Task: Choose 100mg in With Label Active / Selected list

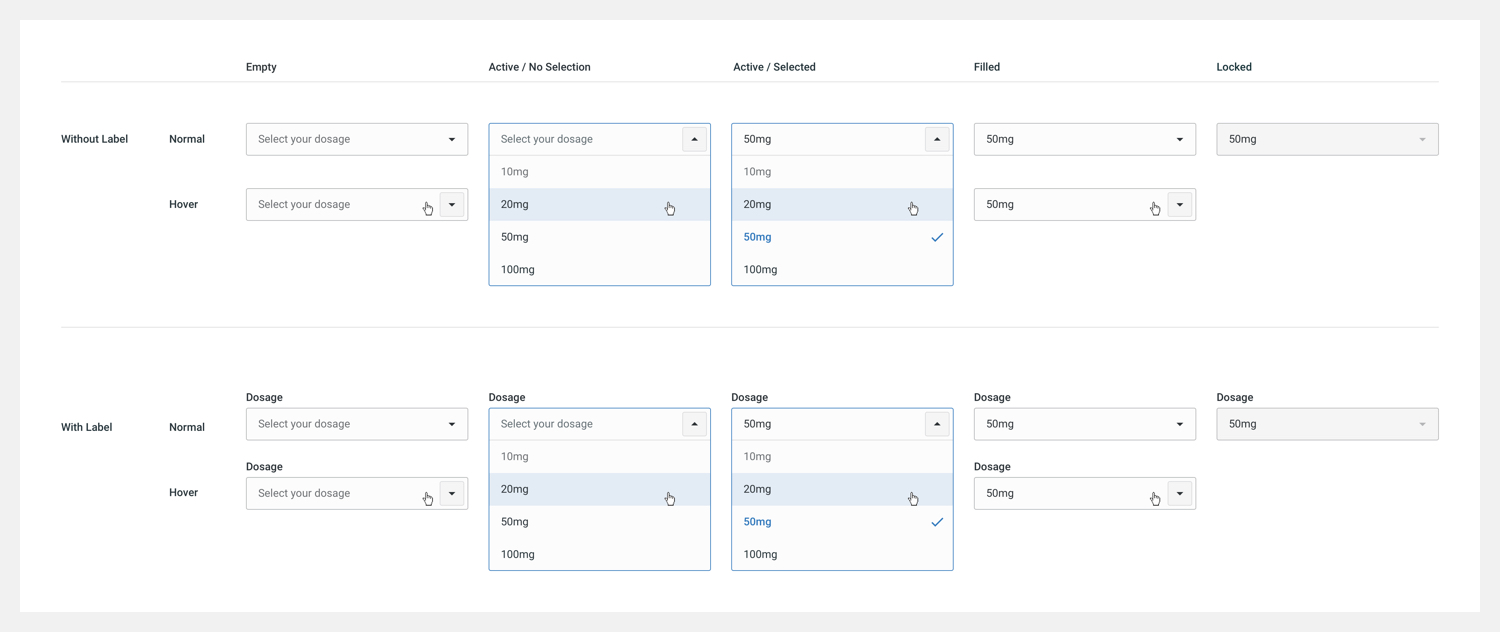Action: (842, 554)
